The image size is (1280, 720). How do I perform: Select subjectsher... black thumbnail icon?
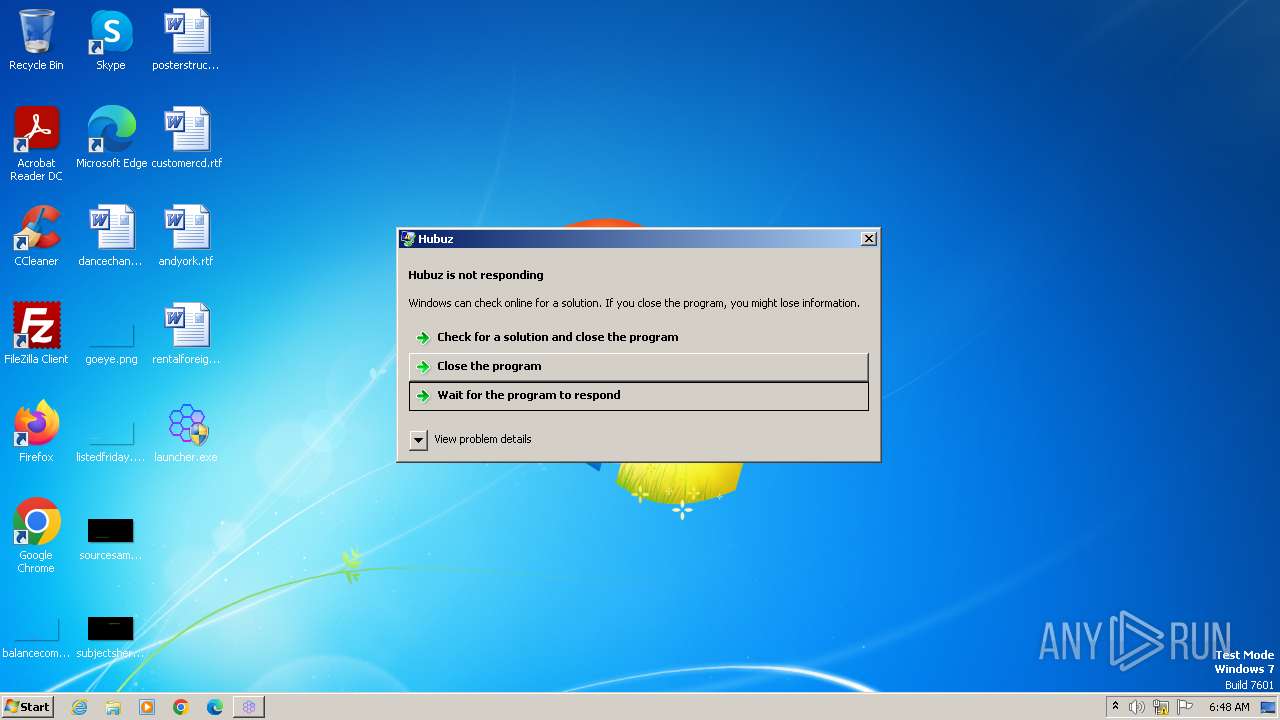[110, 628]
